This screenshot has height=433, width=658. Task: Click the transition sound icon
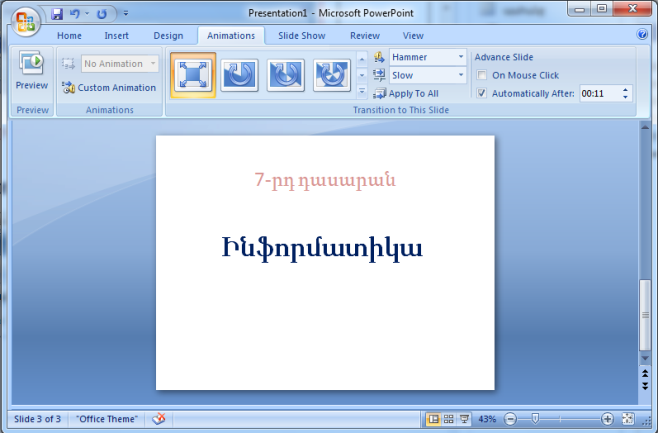click(x=379, y=57)
